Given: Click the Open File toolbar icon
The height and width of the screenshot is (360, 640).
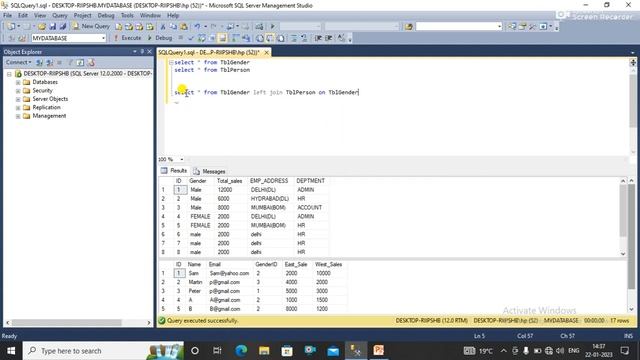Looking at the screenshot, I should [x=42, y=27].
